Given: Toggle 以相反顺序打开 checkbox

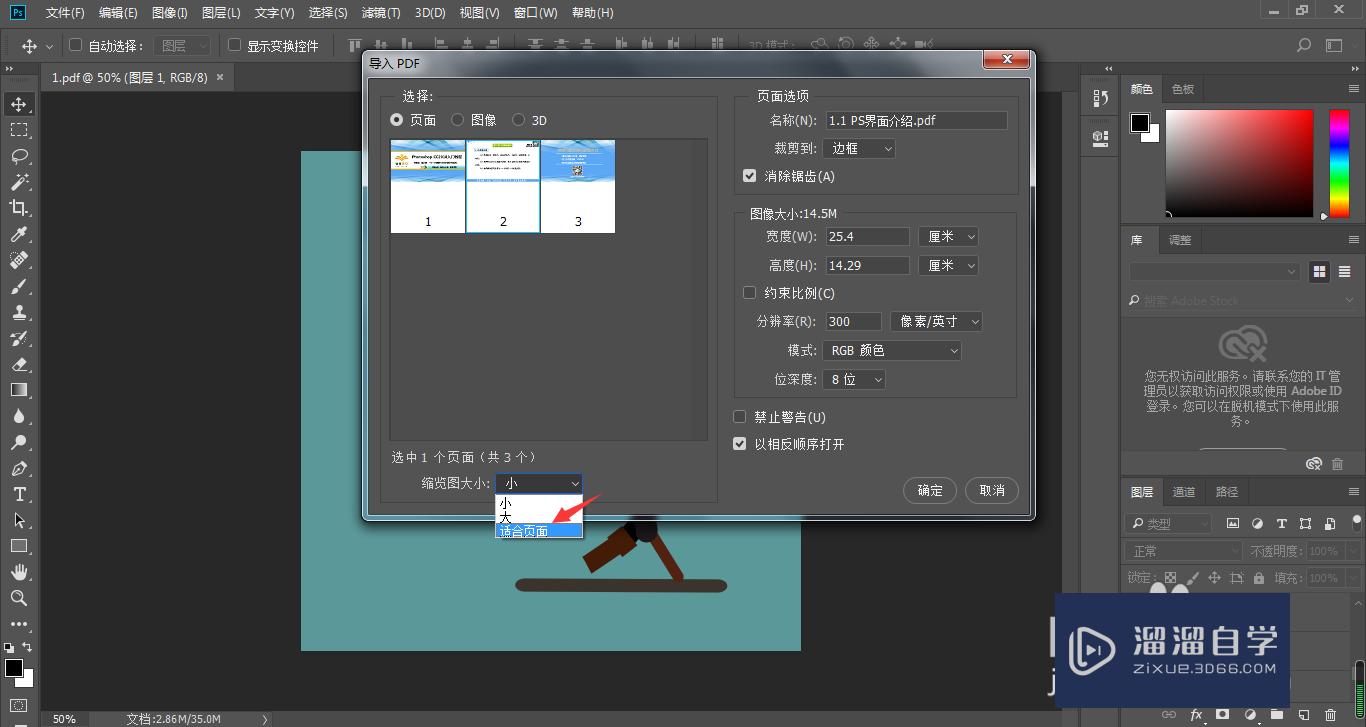Looking at the screenshot, I should (740, 444).
